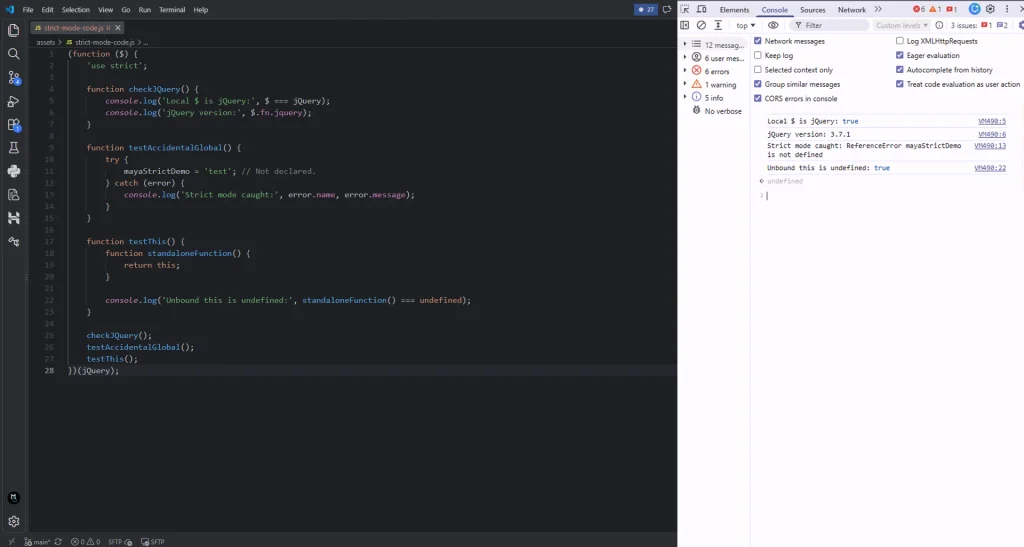Enable the Keep log checkbox
The width and height of the screenshot is (1024, 547).
[x=758, y=55]
